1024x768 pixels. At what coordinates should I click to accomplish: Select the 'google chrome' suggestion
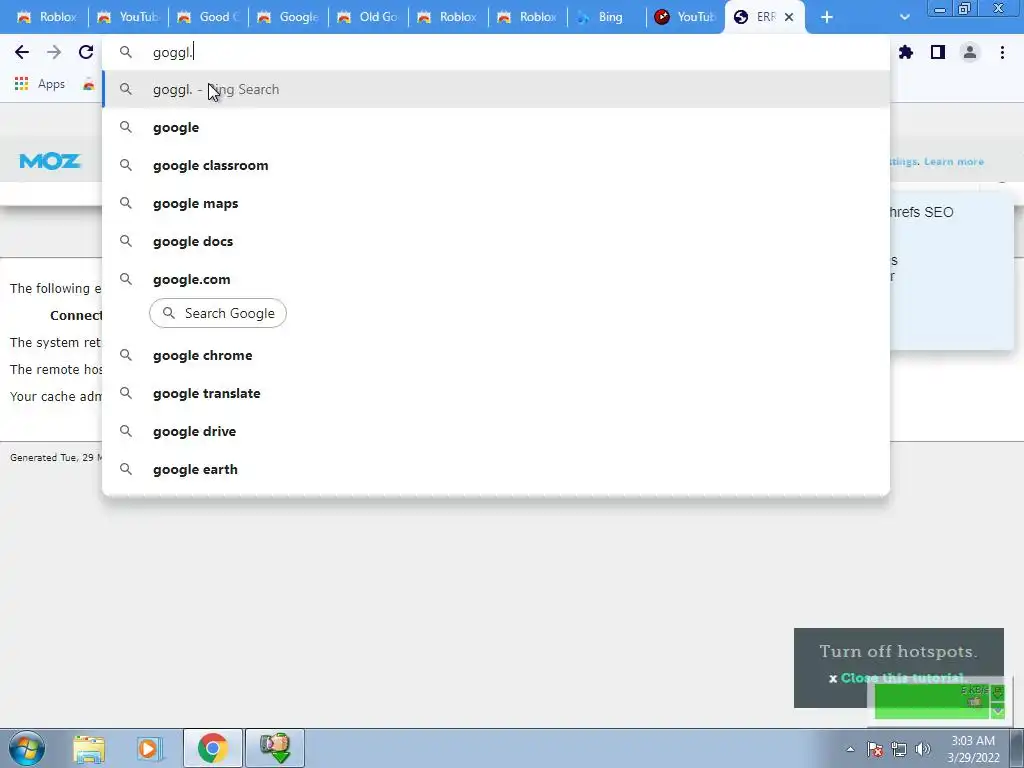click(x=496, y=355)
